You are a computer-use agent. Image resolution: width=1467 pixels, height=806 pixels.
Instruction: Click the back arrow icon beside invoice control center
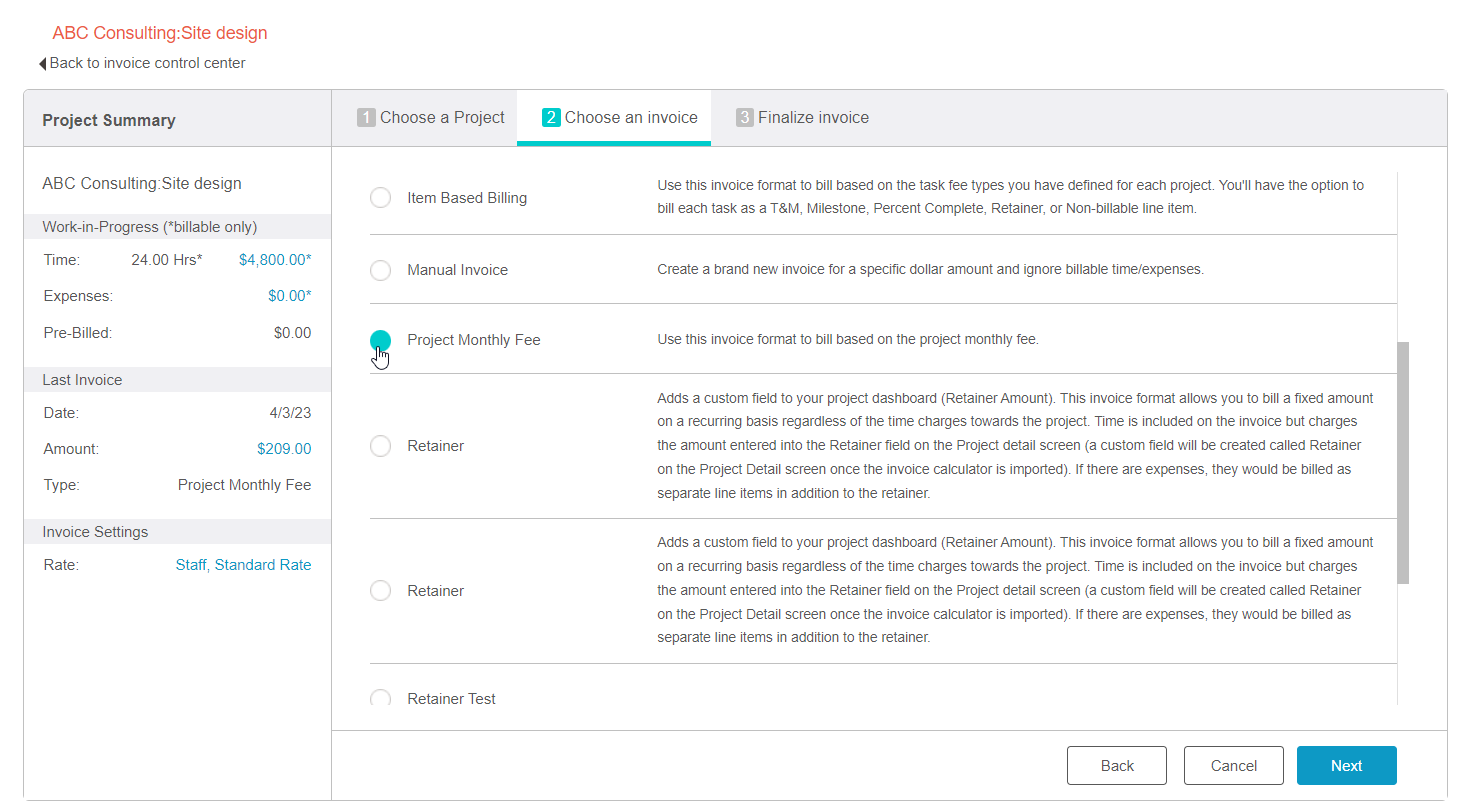click(x=43, y=64)
